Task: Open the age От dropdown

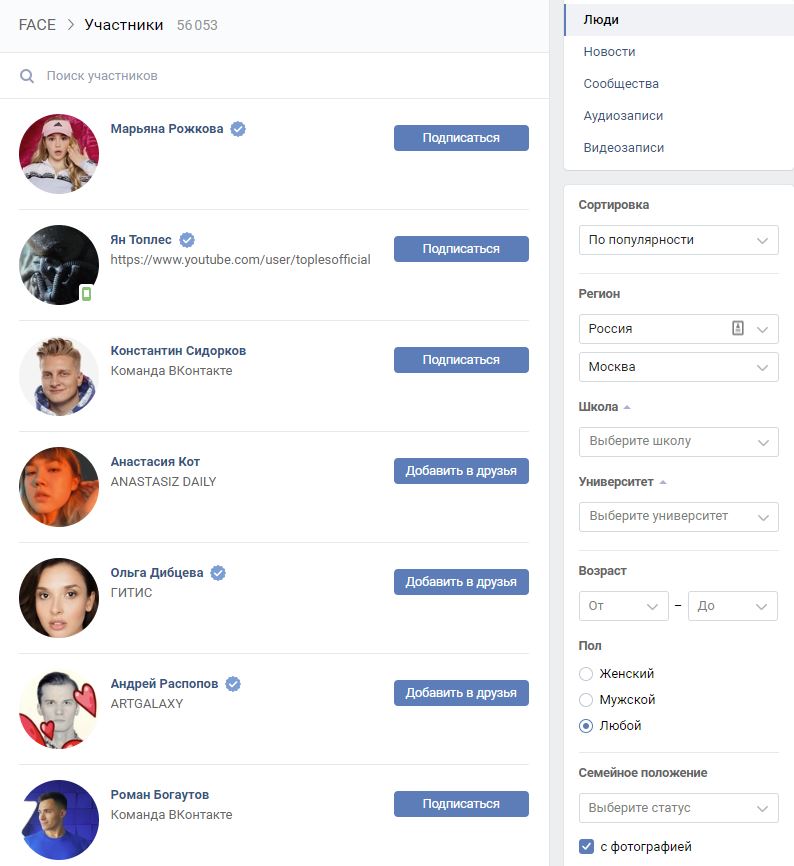Action: coord(623,606)
